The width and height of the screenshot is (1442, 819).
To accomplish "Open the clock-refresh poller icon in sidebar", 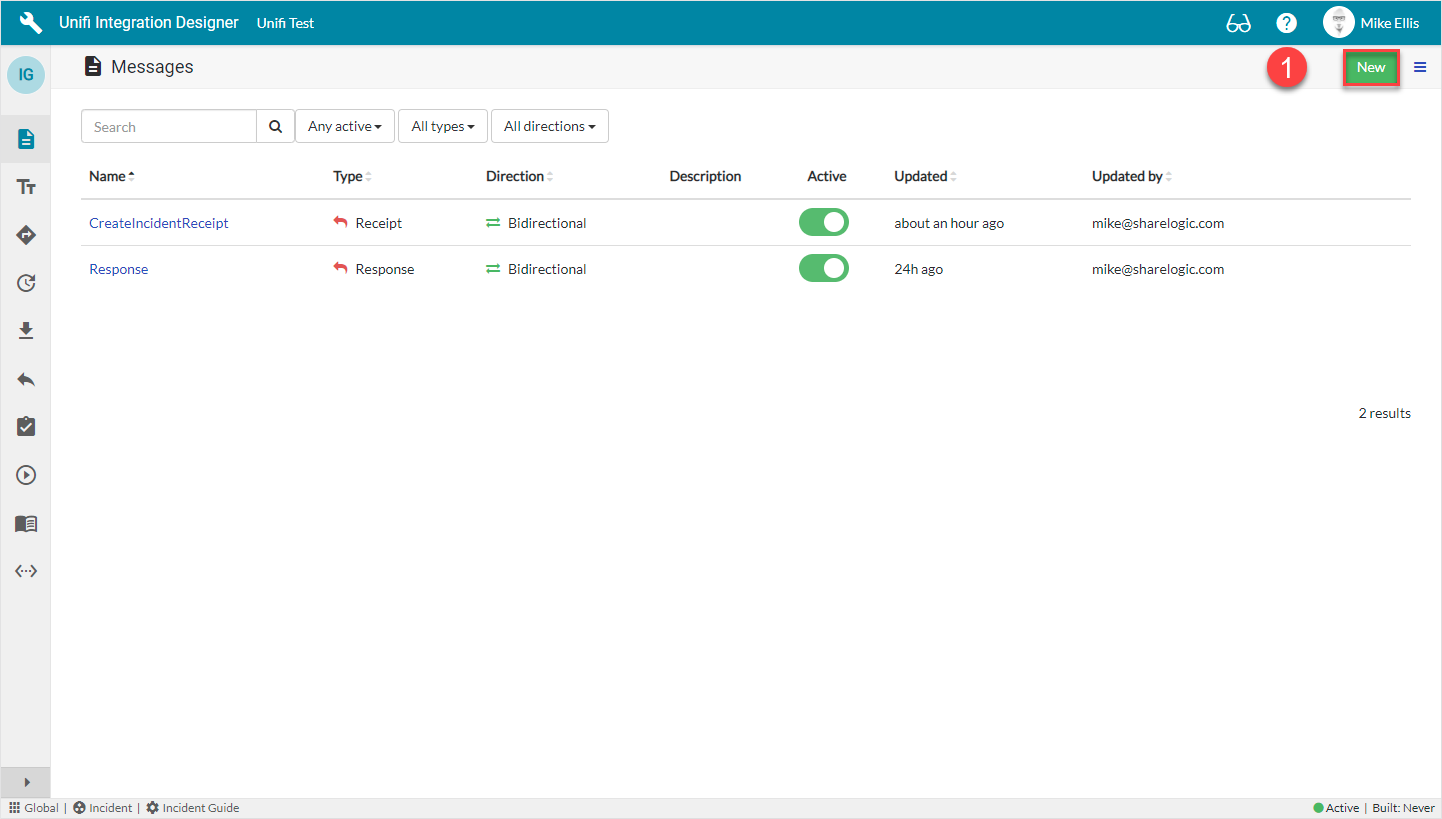I will (x=26, y=283).
